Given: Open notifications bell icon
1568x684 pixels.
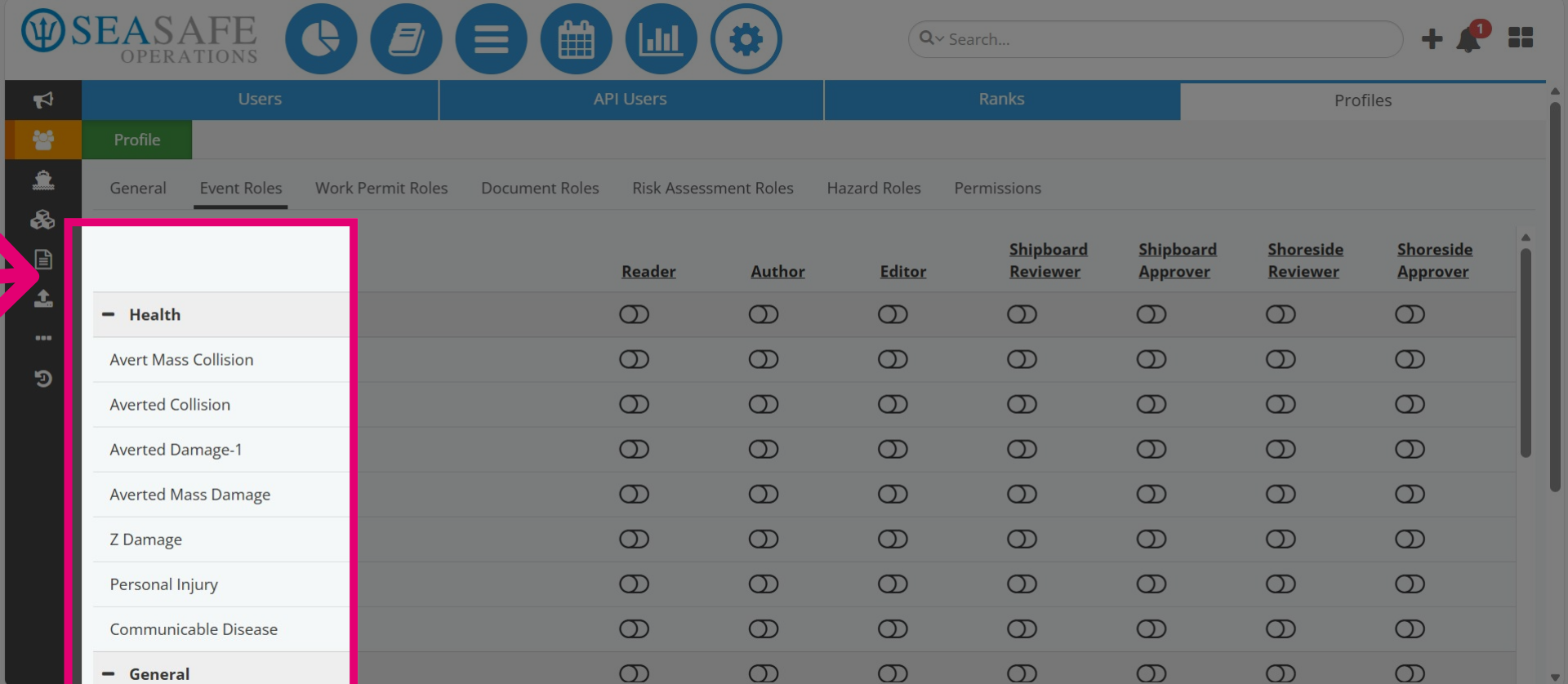Looking at the screenshot, I should 1469,39.
